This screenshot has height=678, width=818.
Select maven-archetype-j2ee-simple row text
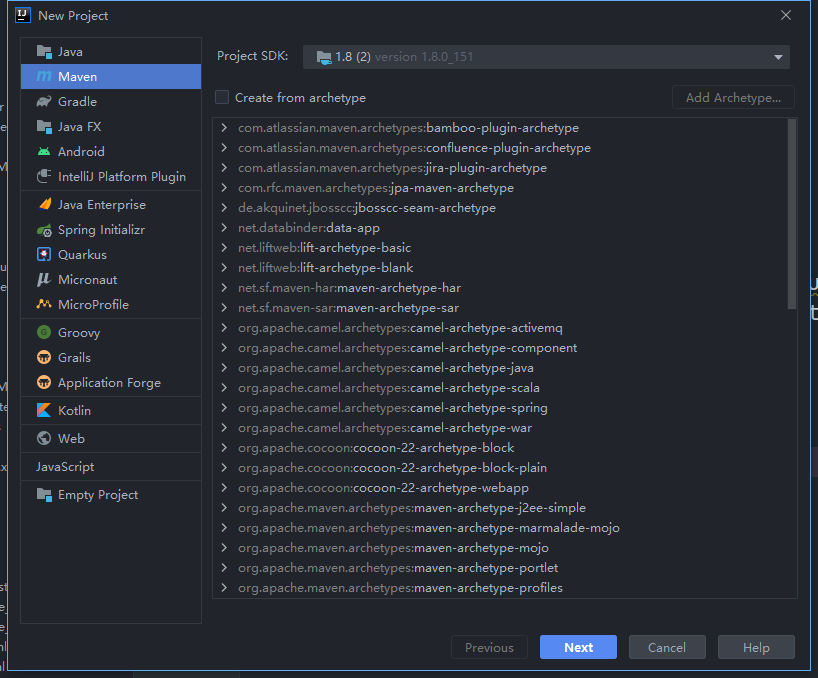[412, 508]
